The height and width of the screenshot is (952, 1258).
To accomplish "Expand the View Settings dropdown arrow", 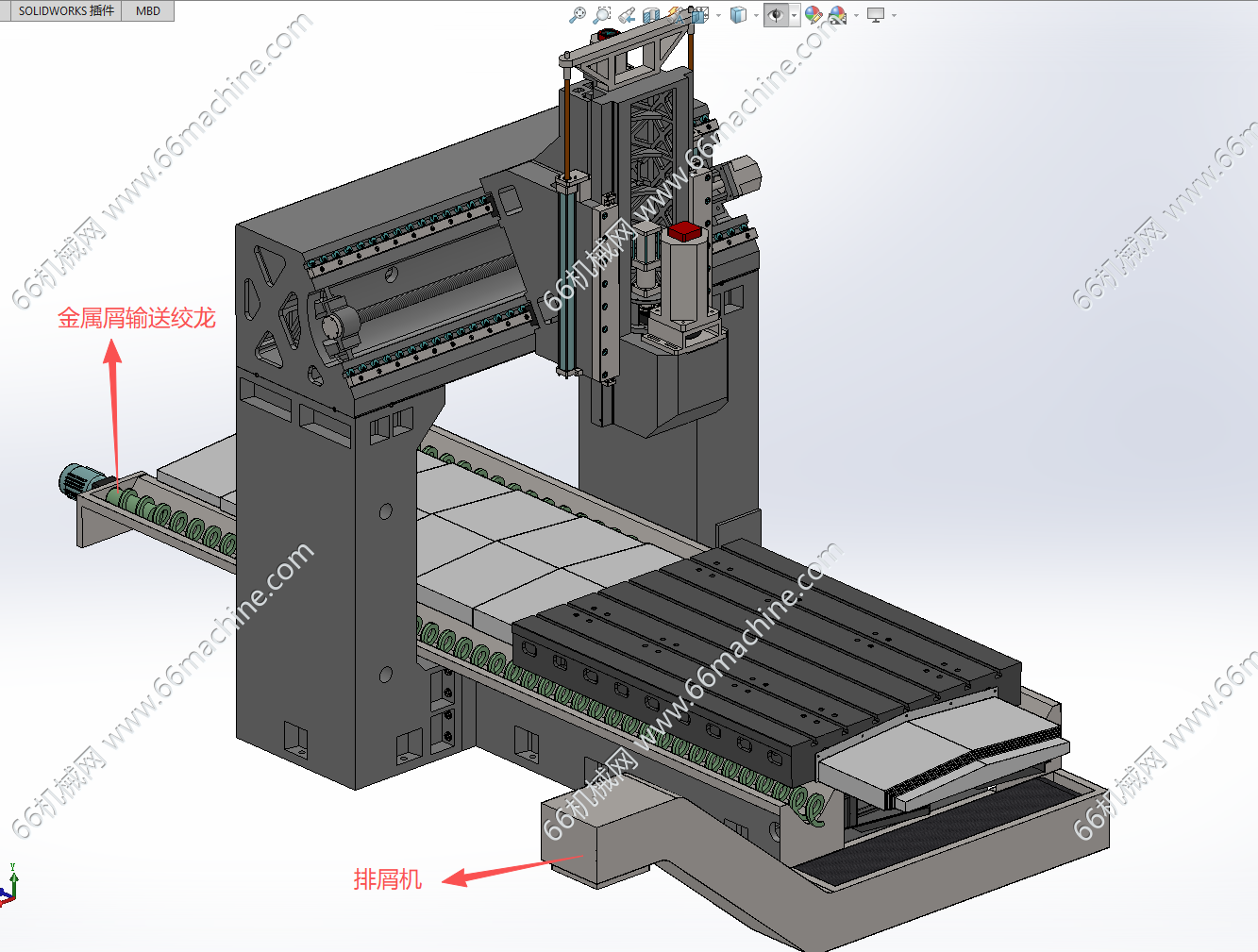I will pos(894,15).
